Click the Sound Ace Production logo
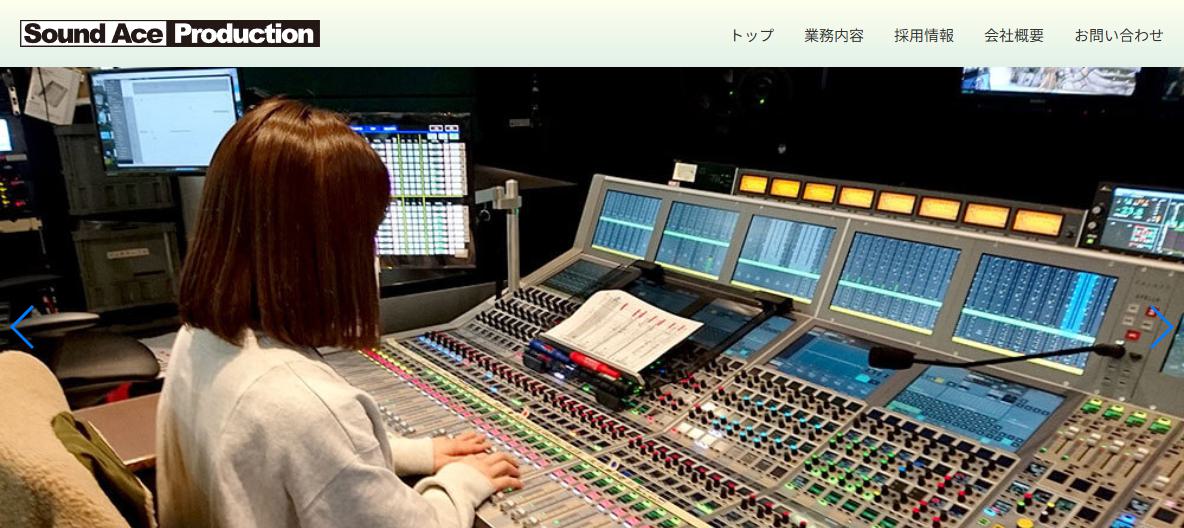The image size is (1184, 528). coord(170,33)
